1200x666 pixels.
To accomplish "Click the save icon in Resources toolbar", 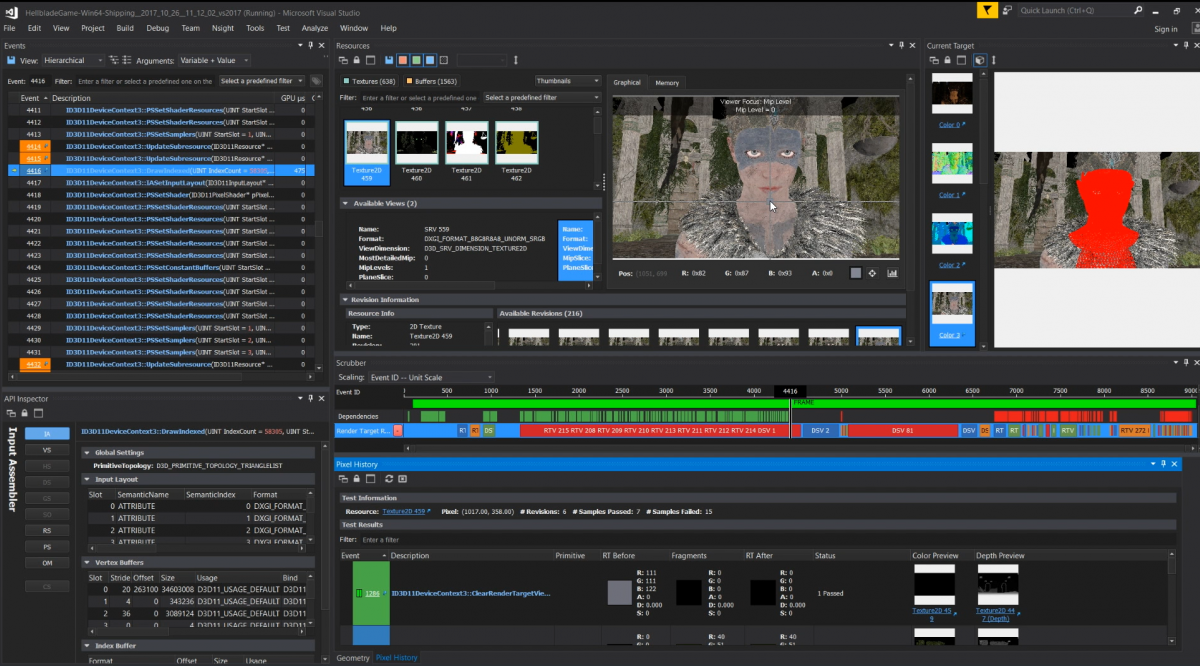I will coord(389,60).
